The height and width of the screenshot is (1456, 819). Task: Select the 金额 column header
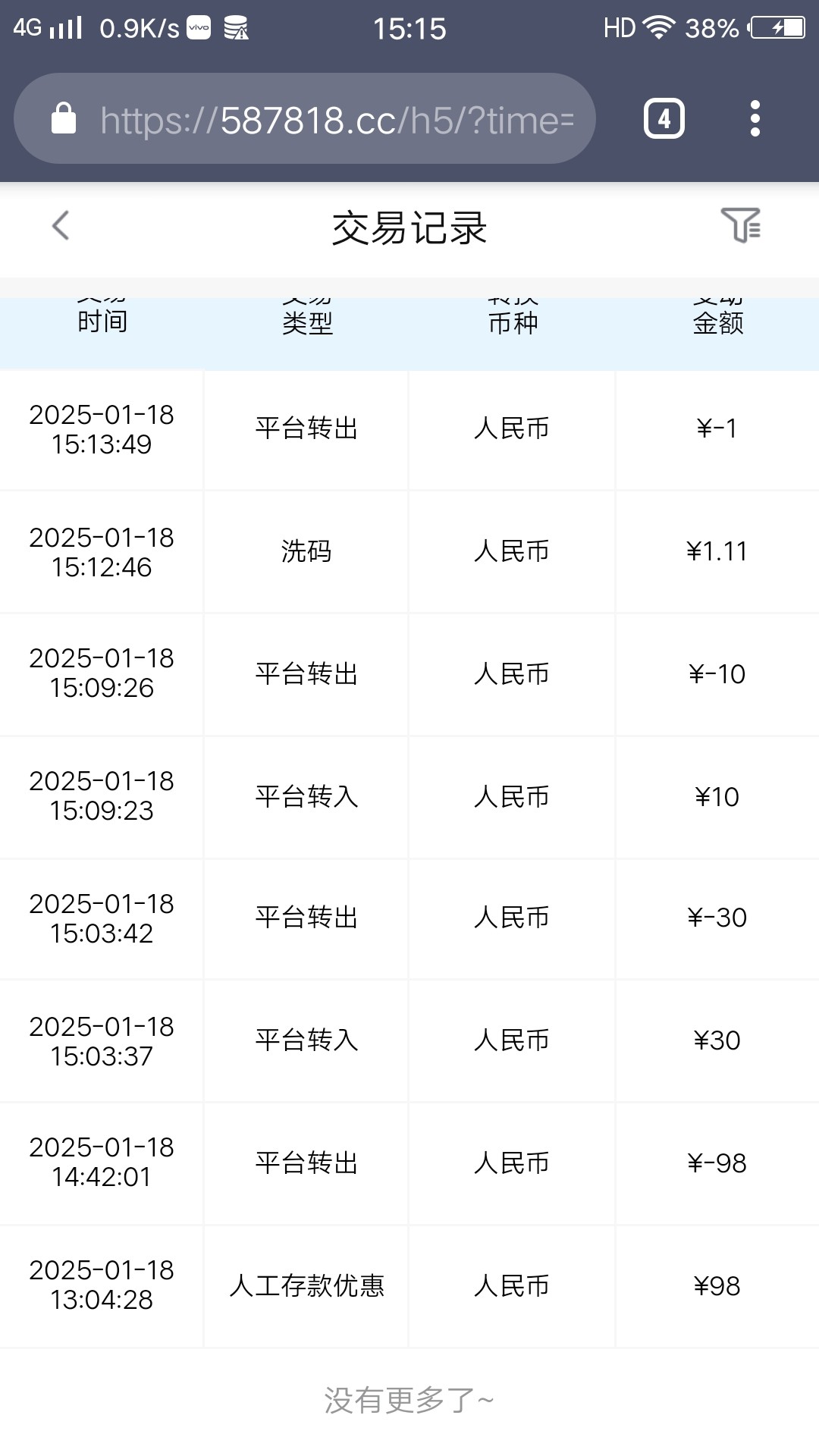point(717,323)
